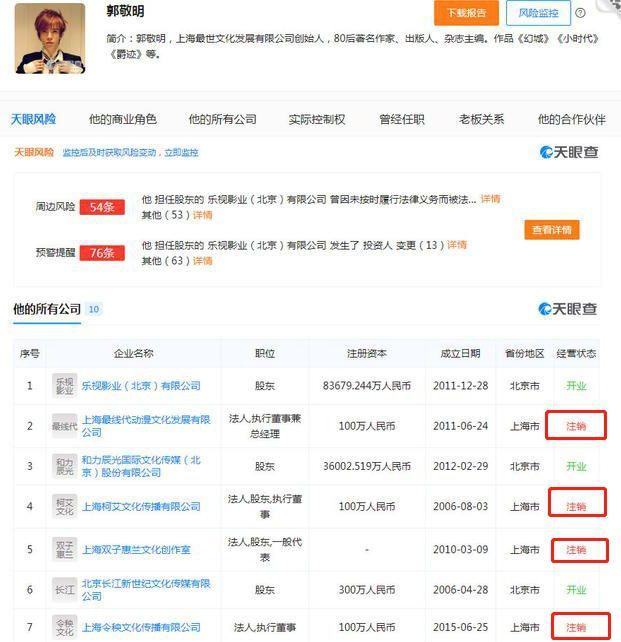Viewport: 621px width, 642px height.
Task: Click the 风险监控 button
Action: coord(538,13)
